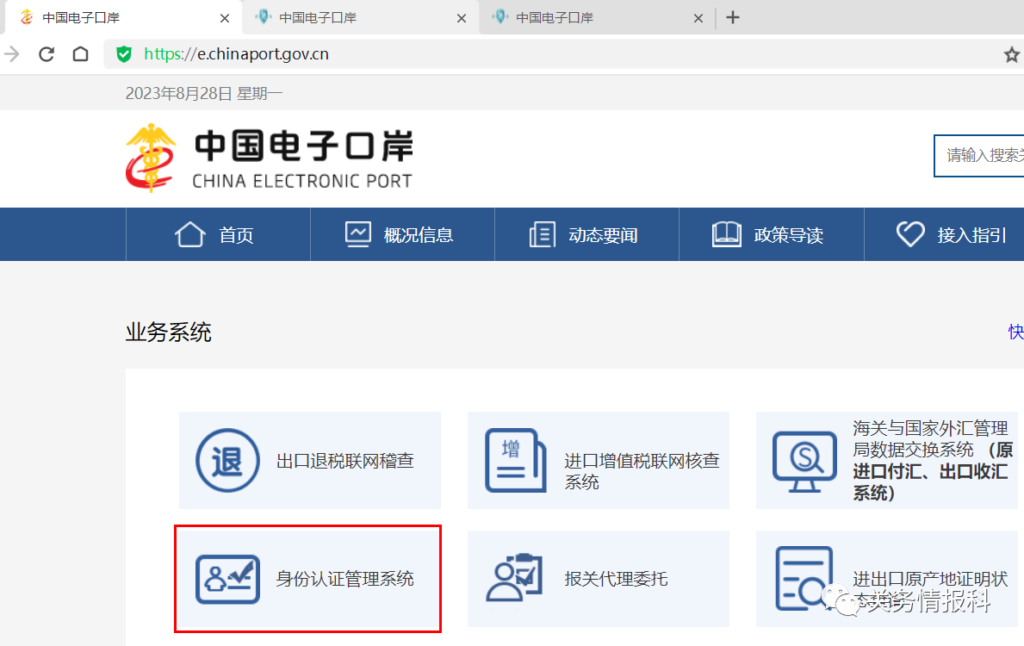This screenshot has width=1024, height=646.
Task: Click the address bar URL e.chinaport.gov.cn
Action: click(x=236, y=54)
